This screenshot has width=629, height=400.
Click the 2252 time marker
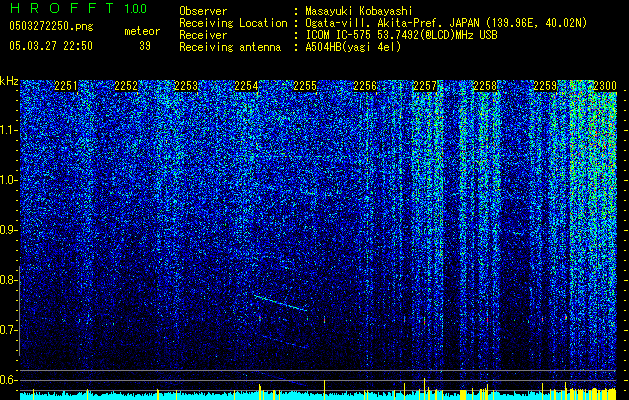126,86
